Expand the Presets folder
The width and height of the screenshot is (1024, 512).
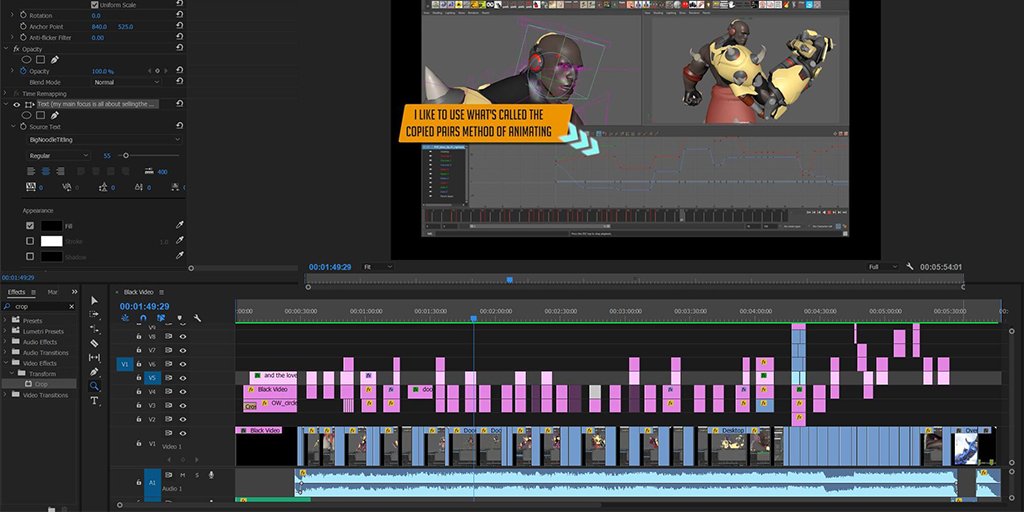(x=5, y=321)
